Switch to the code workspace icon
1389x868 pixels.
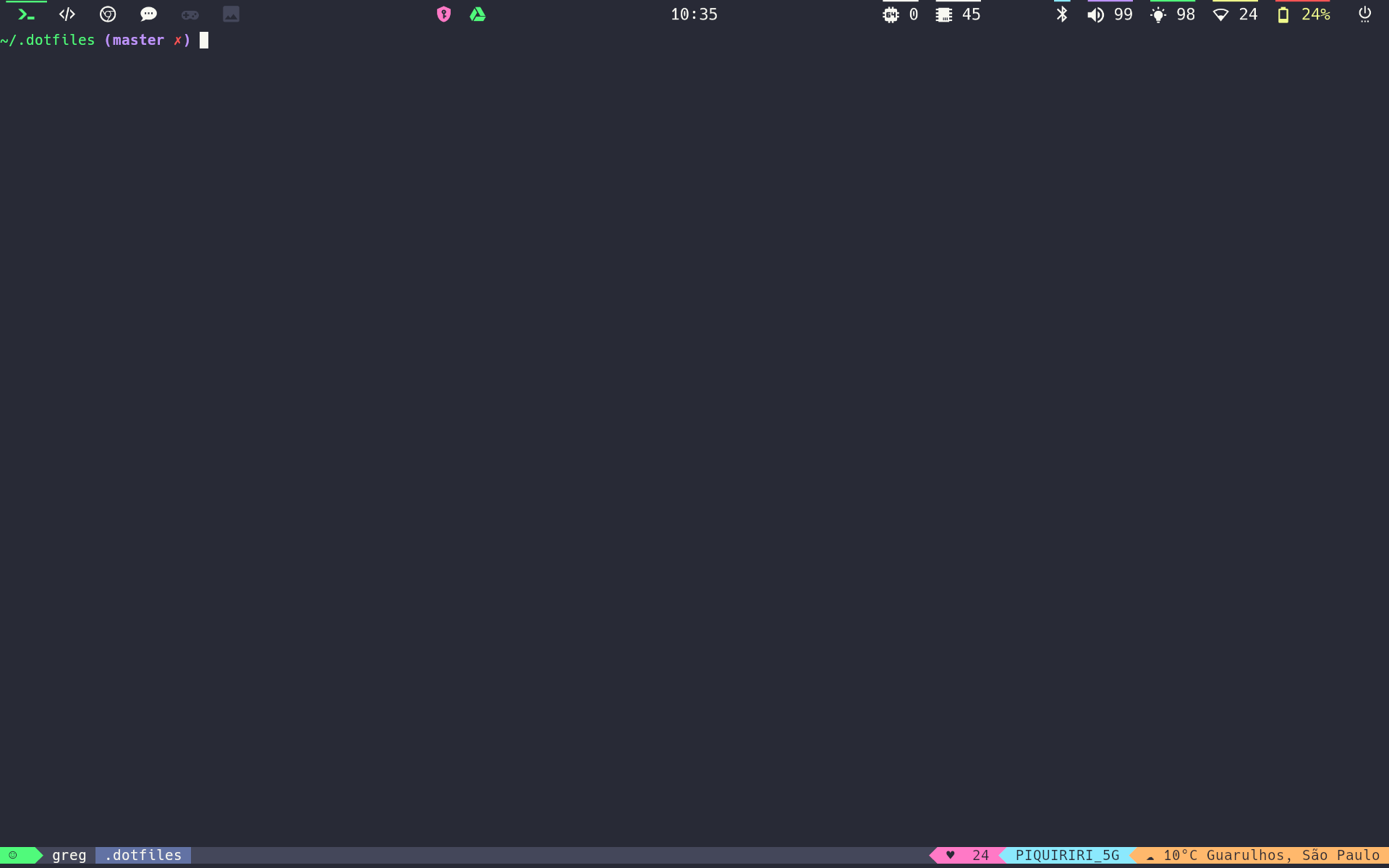pos(67,14)
